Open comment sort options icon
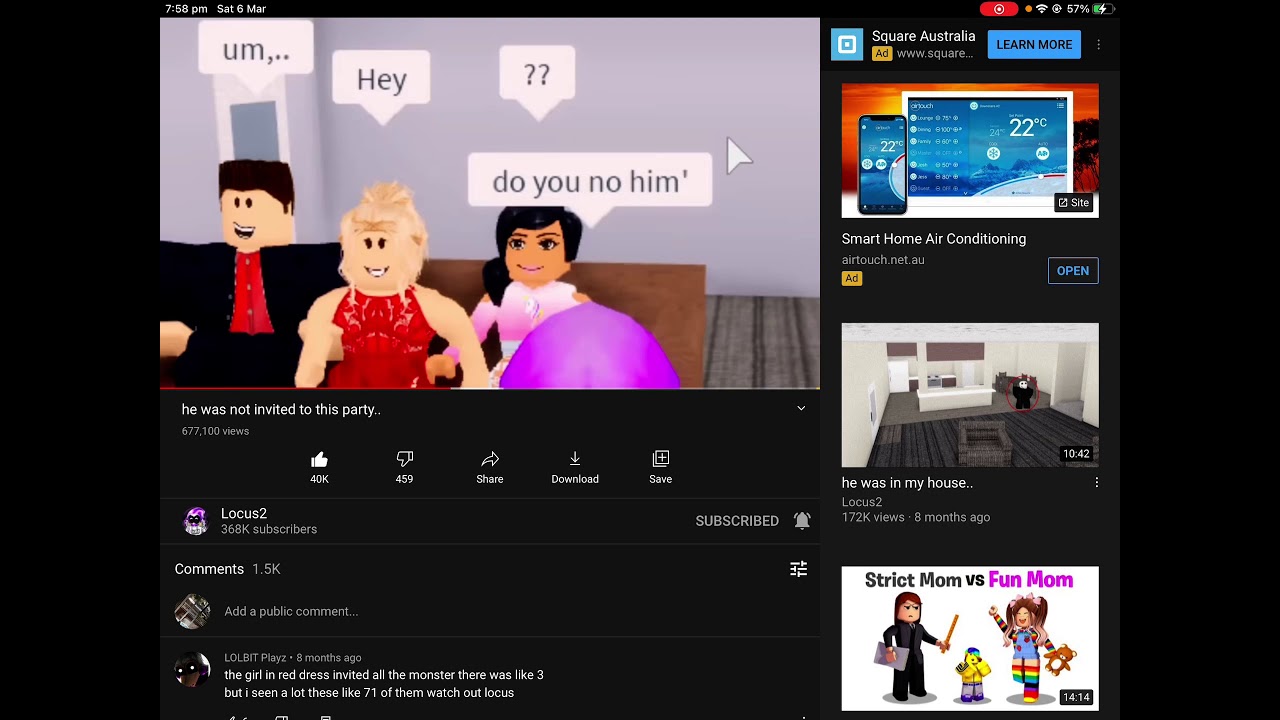Image resolution: width=1280 pixels, height=720 pixels. coord(798,569)
